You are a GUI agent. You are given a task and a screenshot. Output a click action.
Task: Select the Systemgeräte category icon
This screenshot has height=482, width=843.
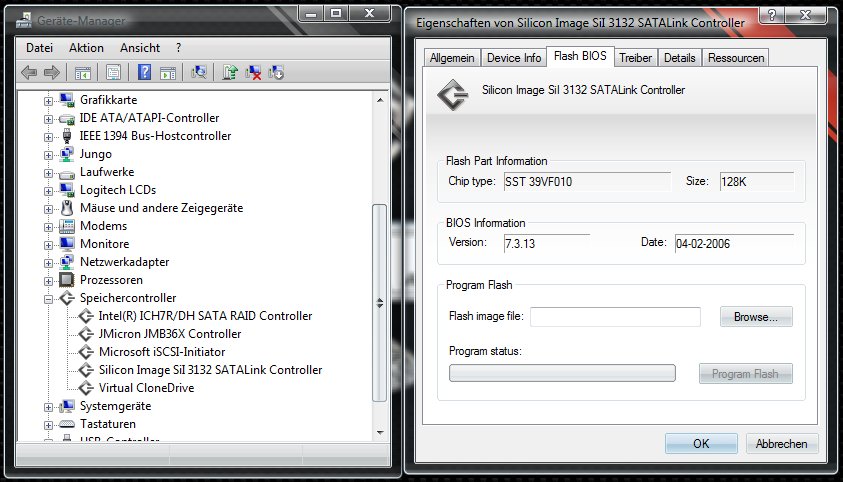click(x=67, y=406)
